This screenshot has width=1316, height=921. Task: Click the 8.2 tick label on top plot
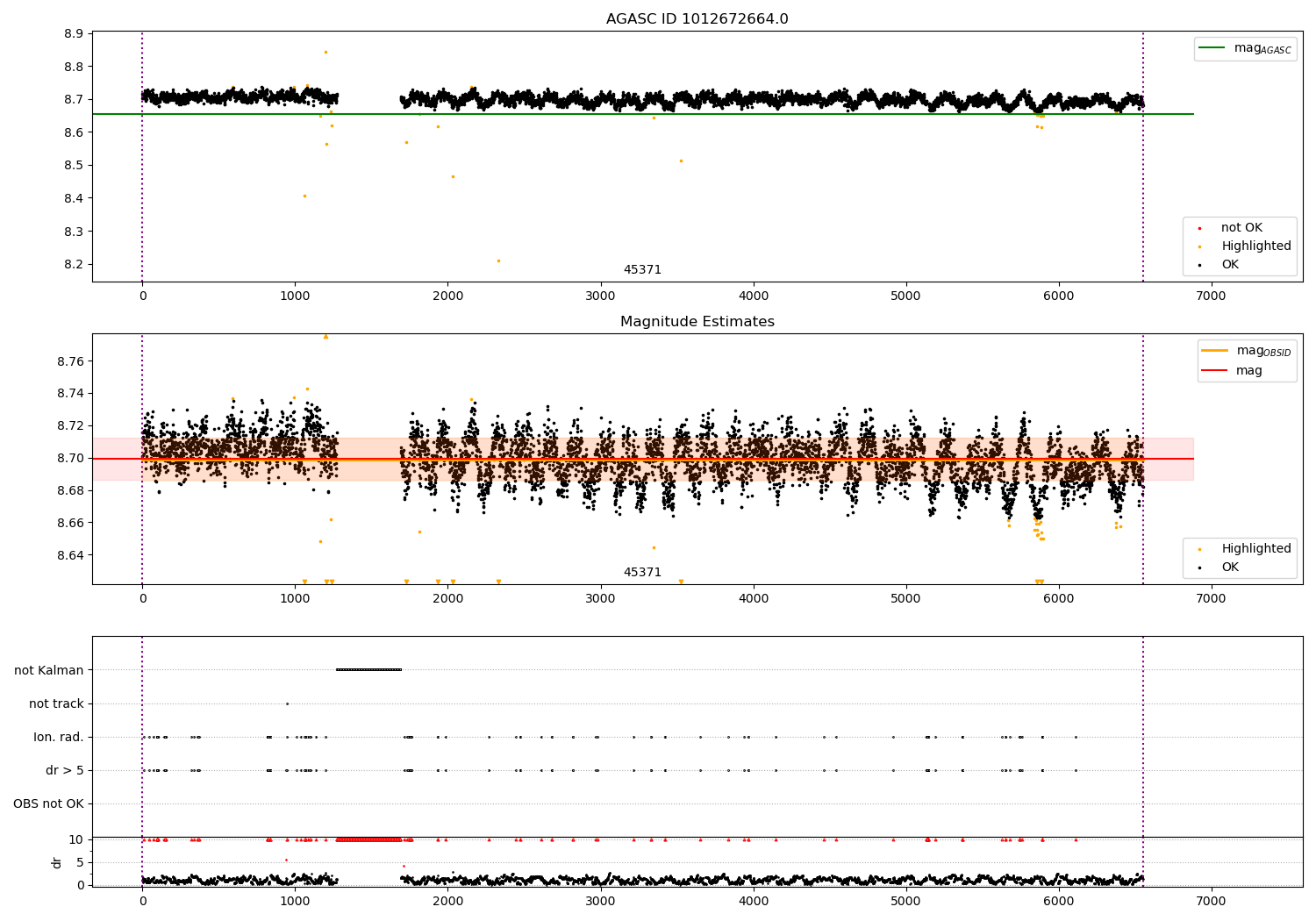coord(74,265)
